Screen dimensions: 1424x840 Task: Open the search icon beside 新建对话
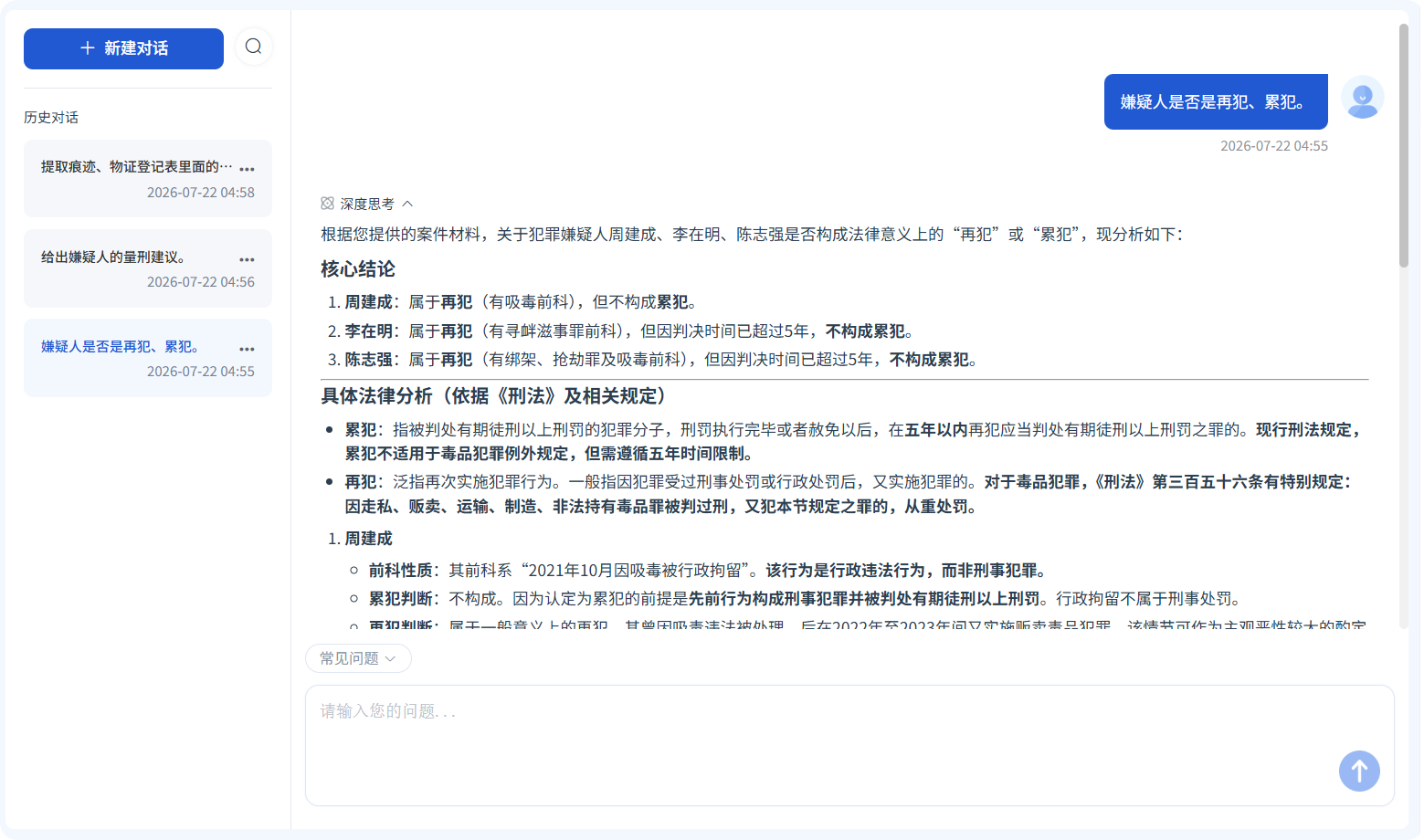254,47
